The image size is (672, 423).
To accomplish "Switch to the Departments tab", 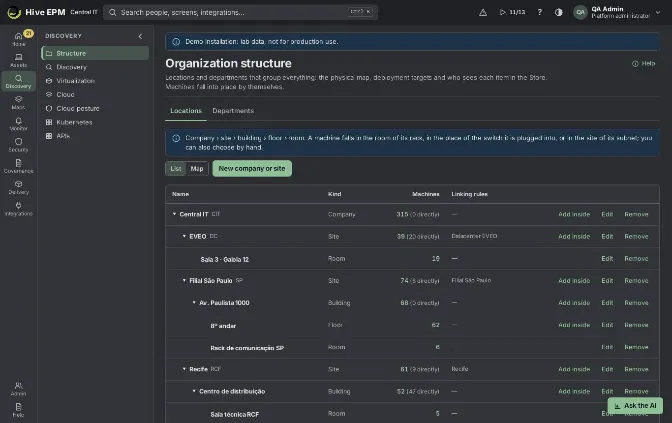I will pyautogui.click(x=233, y=111).
